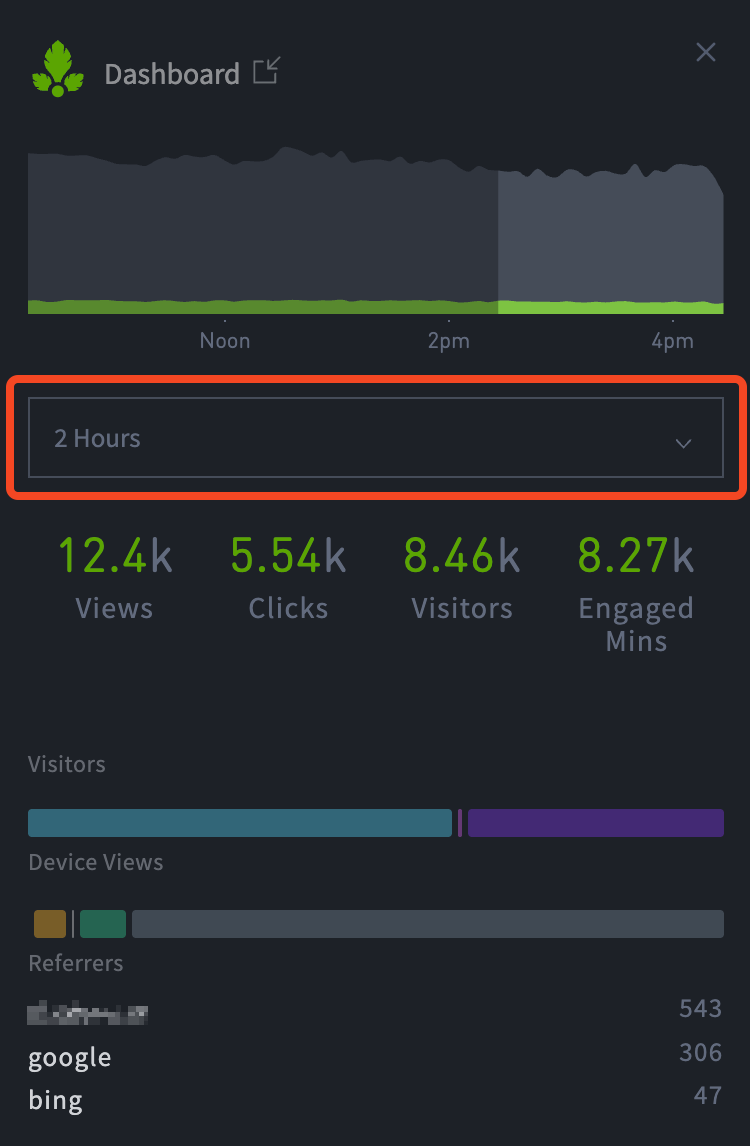The width and height of the screenshot is (750, 1146).
Task: Click the highlighted recent section of traffic chart
Action: (610, 240)
